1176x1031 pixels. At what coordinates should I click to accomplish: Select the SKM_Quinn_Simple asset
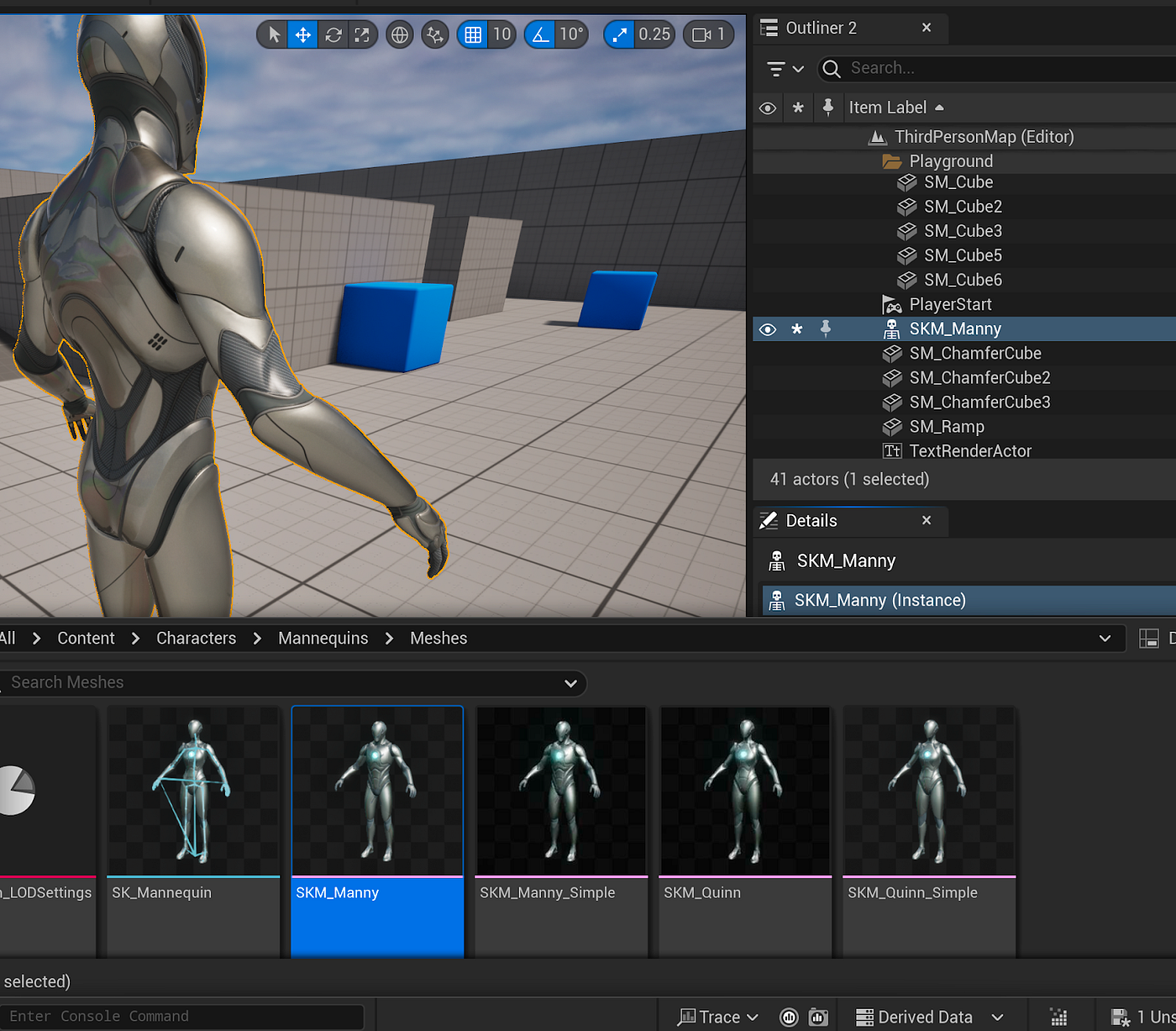click(x=929, y=831)
